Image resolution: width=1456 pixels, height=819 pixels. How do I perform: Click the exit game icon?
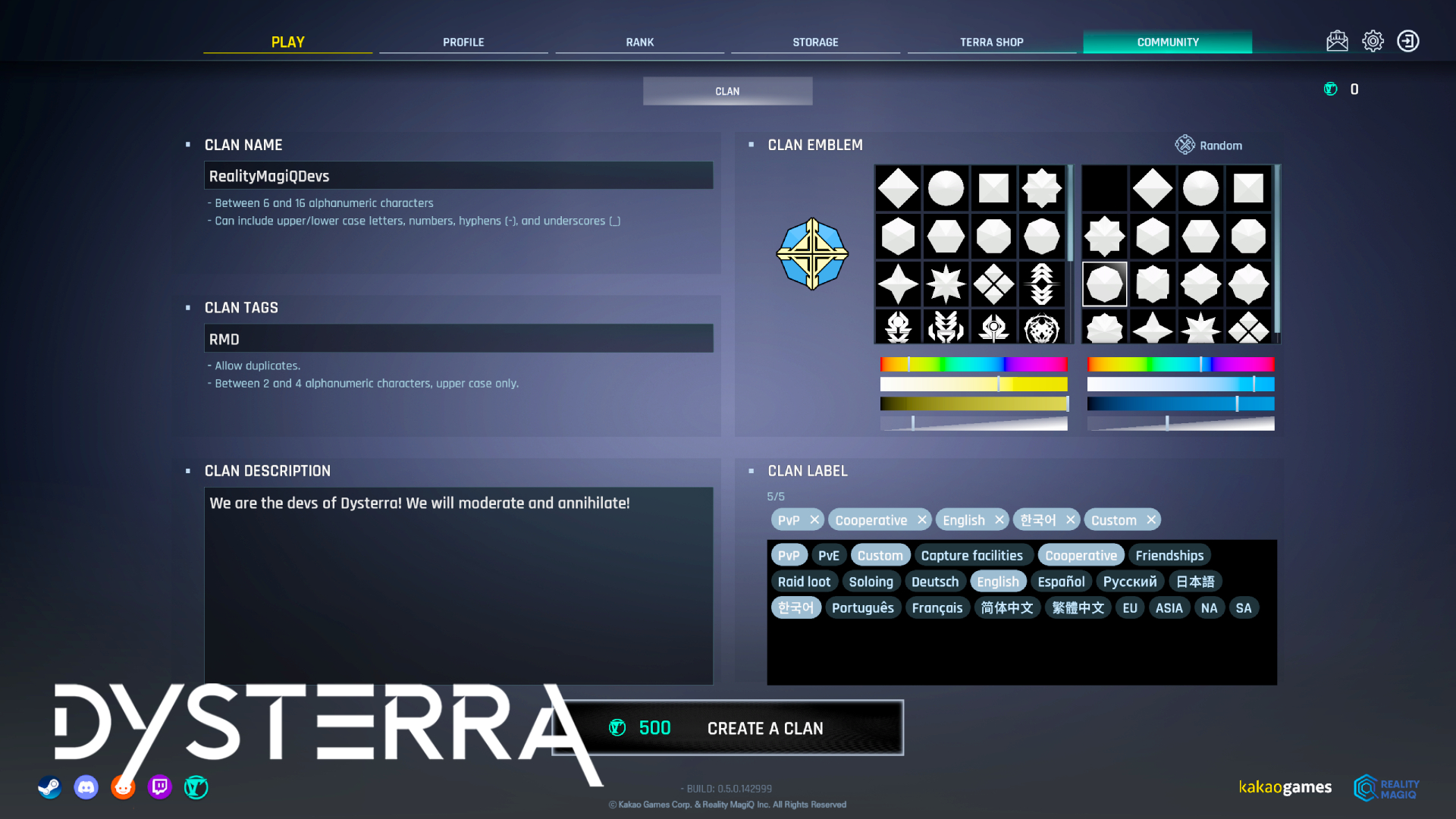coord(1408,41)
